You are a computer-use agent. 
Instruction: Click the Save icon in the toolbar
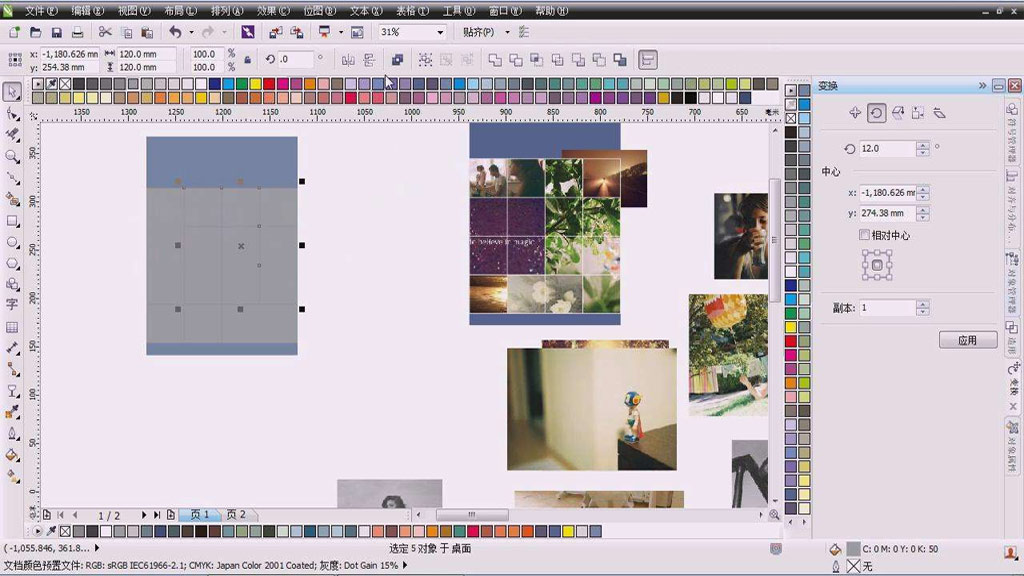coord(56,32)
